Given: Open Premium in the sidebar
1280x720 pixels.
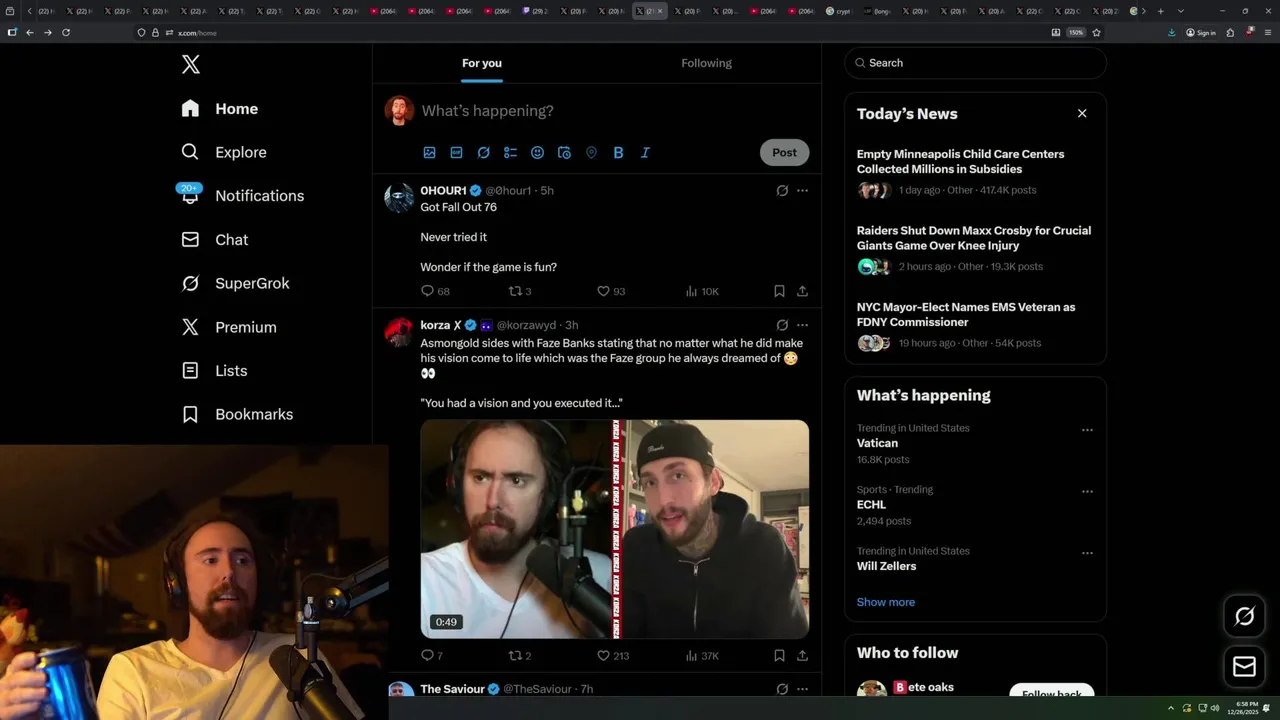Looking at the screenshot, I should [x=229, y=327].
